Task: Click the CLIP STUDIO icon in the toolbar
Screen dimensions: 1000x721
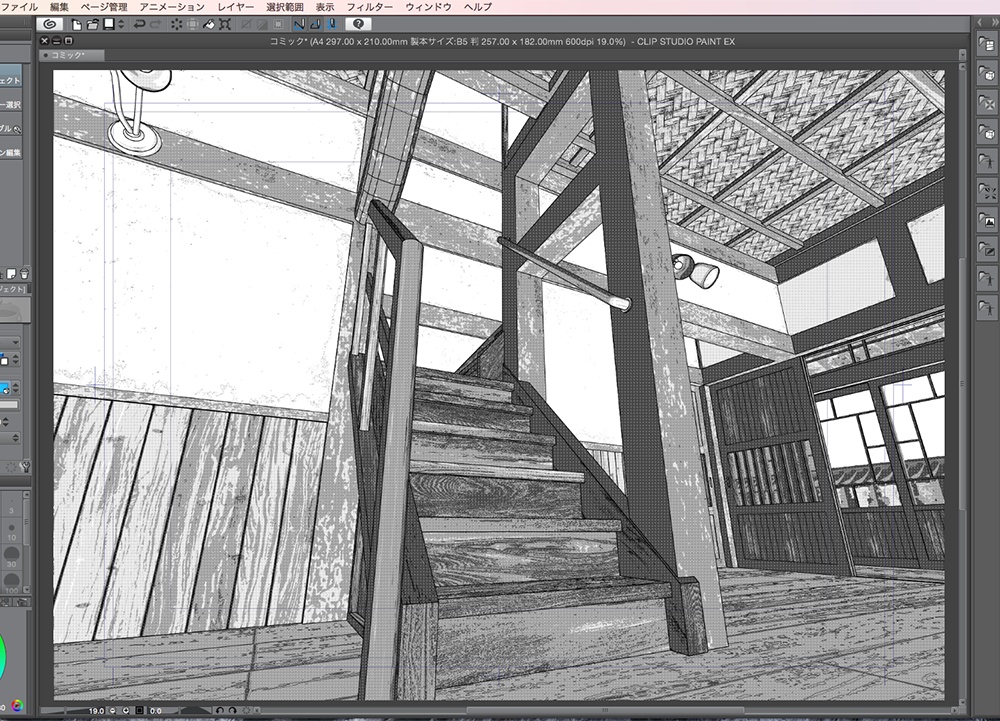Action: pos(51,25)
